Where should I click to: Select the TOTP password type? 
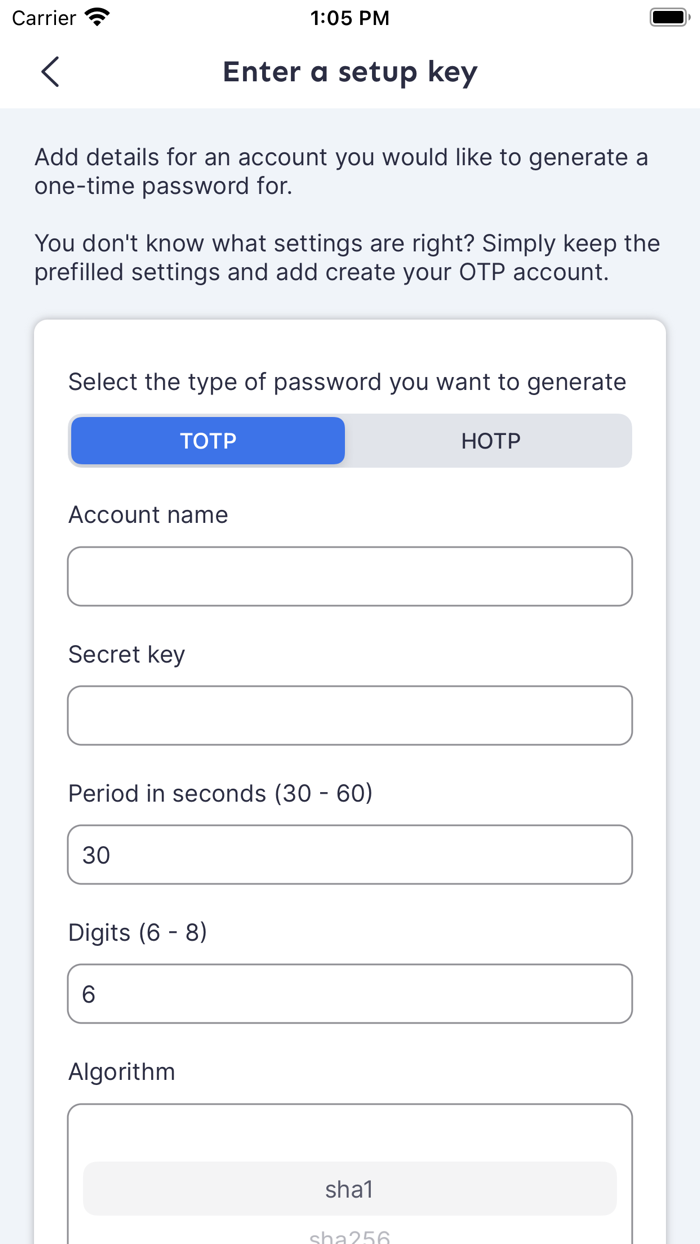pos(208,441)
